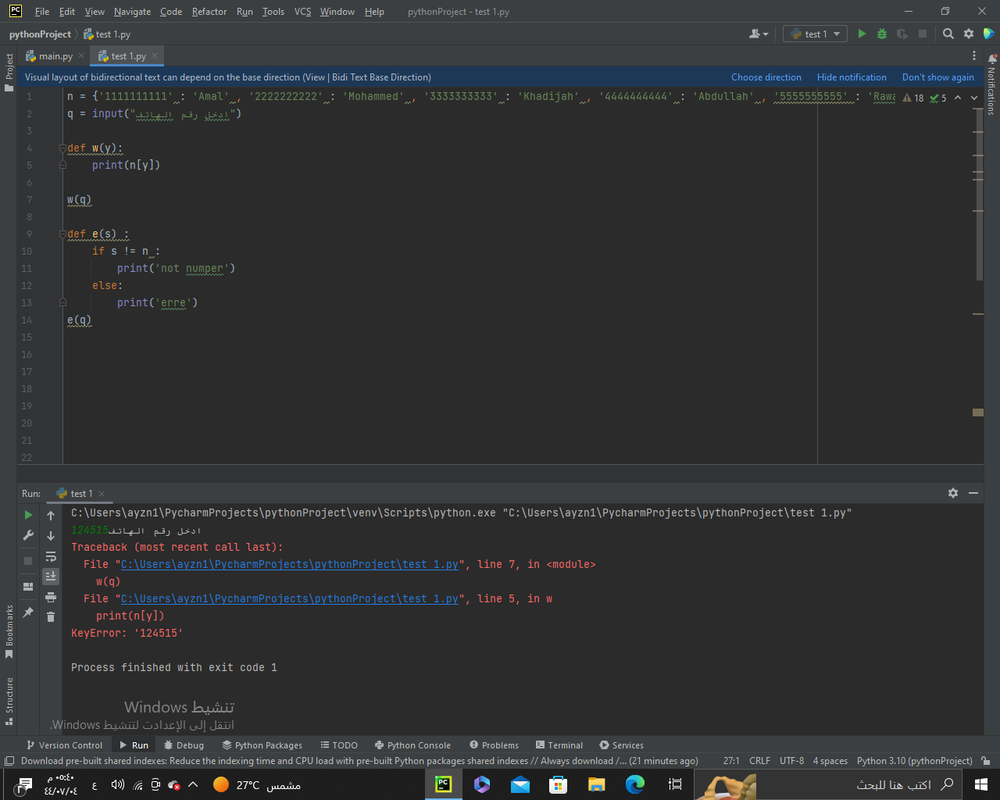The height and width of the screenshot is (800, 1000).
Task: Click the editor vertical scrollbar
Action: (978, 195)
